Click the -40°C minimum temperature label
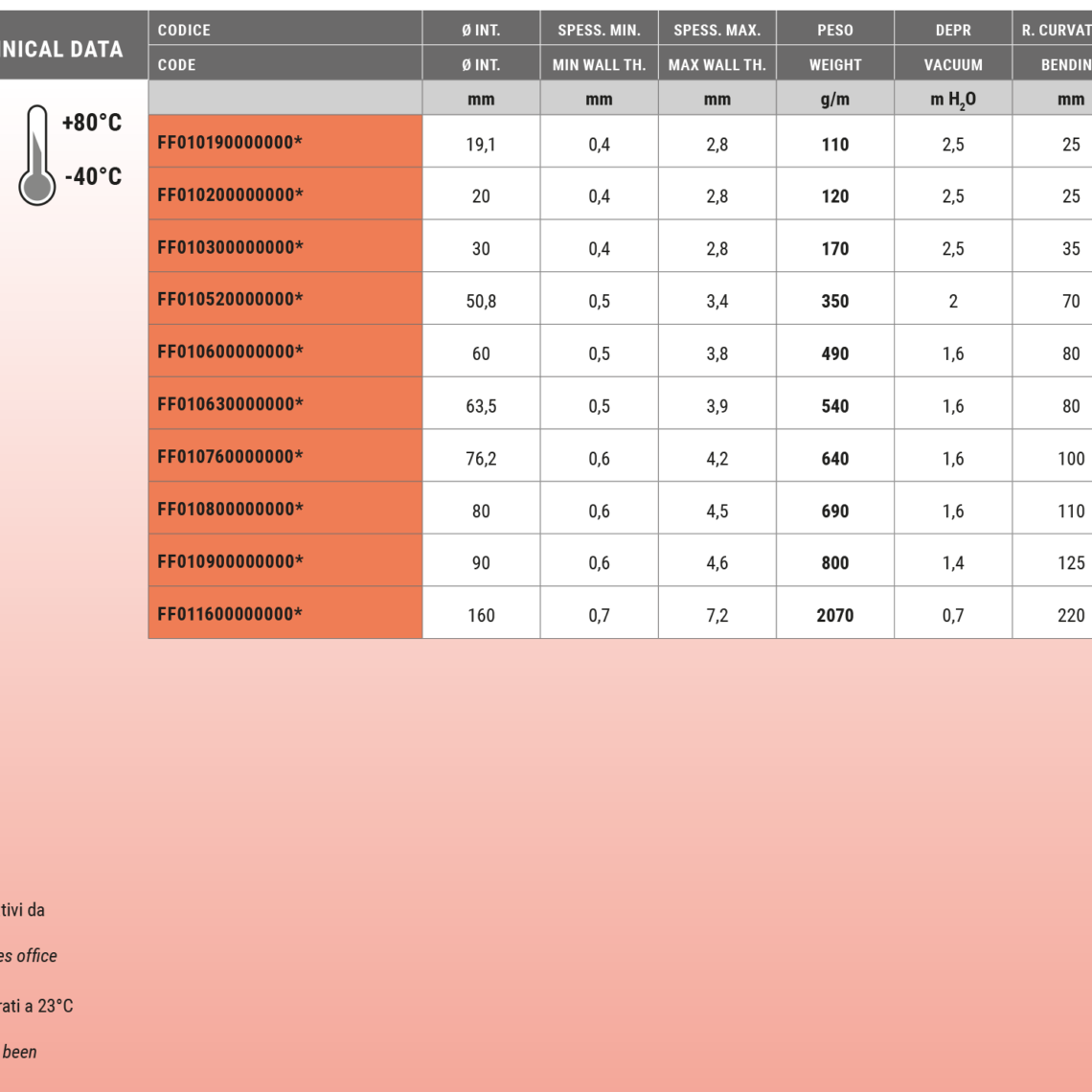 pos(91,177)
